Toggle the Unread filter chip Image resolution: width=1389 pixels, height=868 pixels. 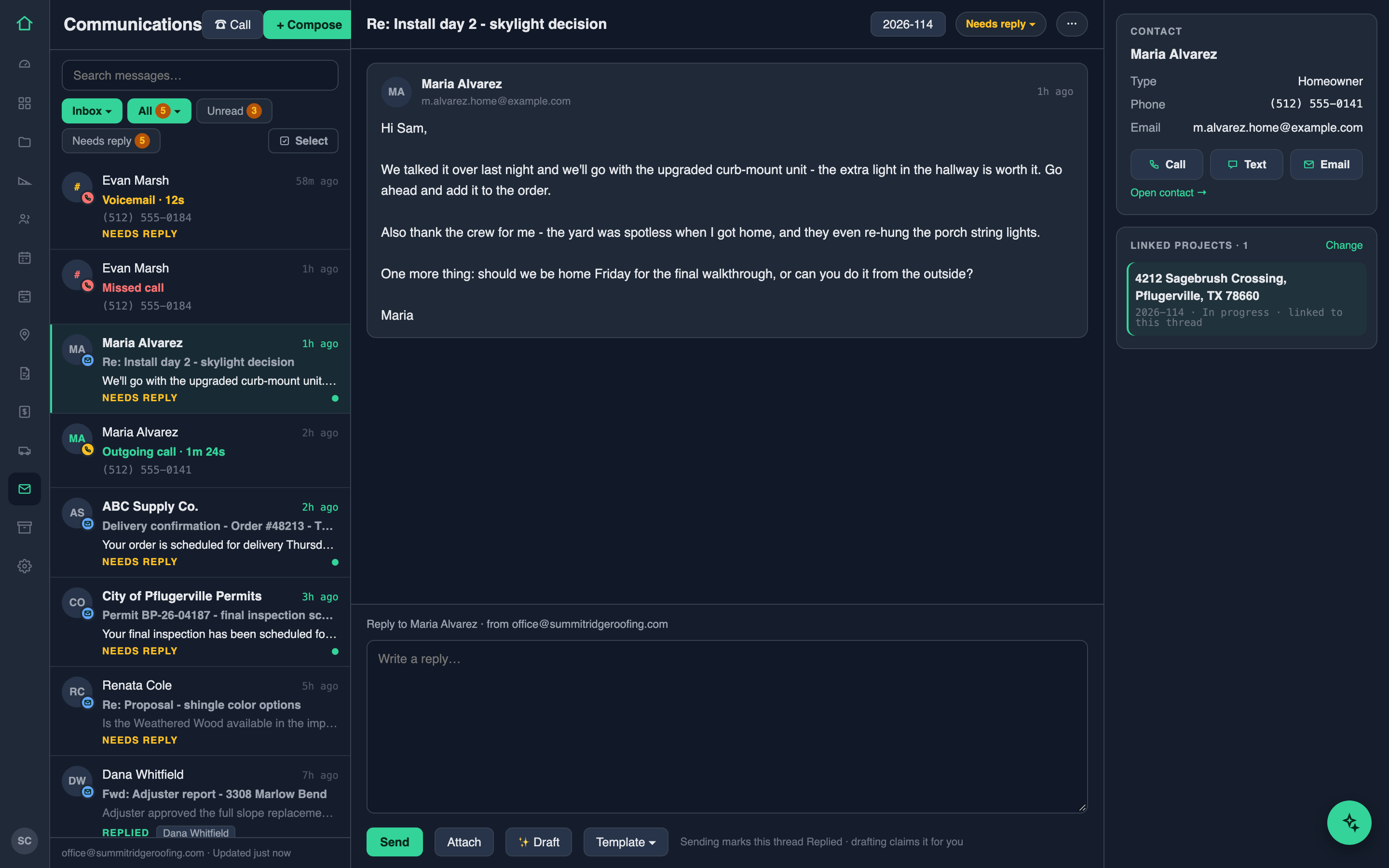coord(234,111)
